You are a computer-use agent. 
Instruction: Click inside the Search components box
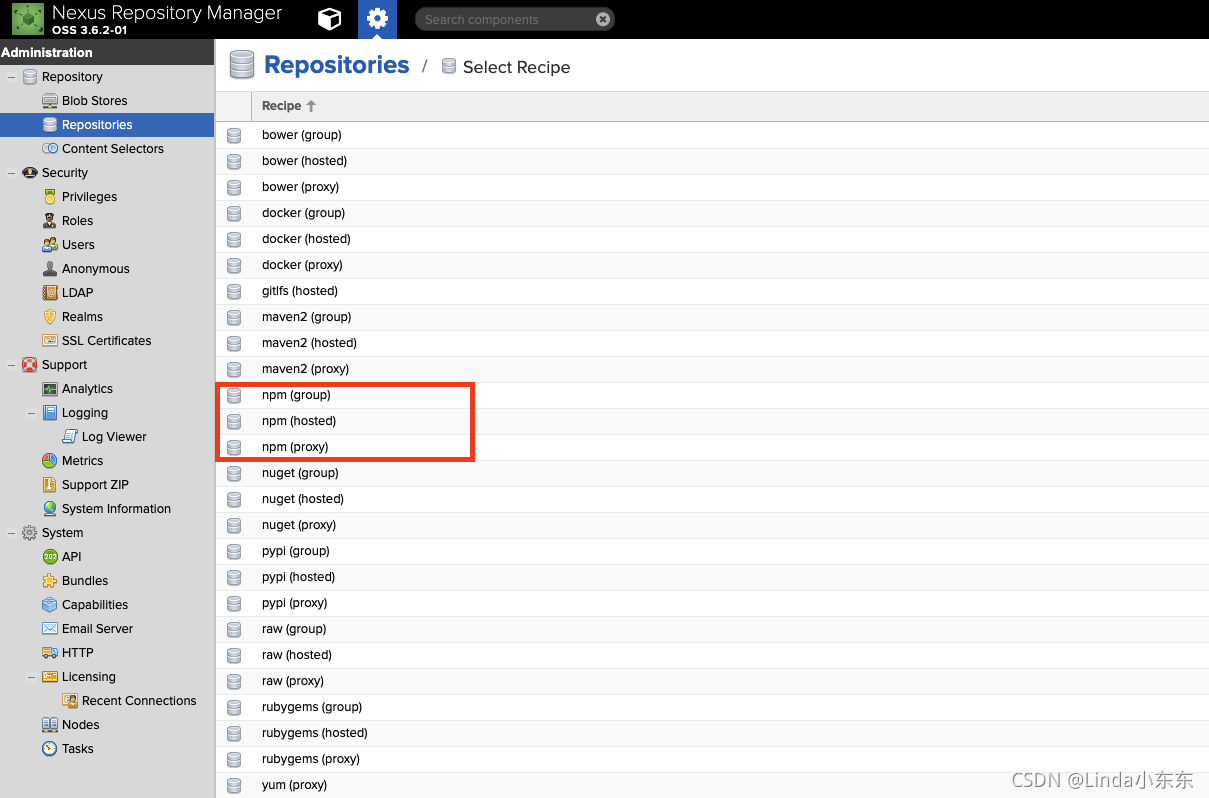506,19
